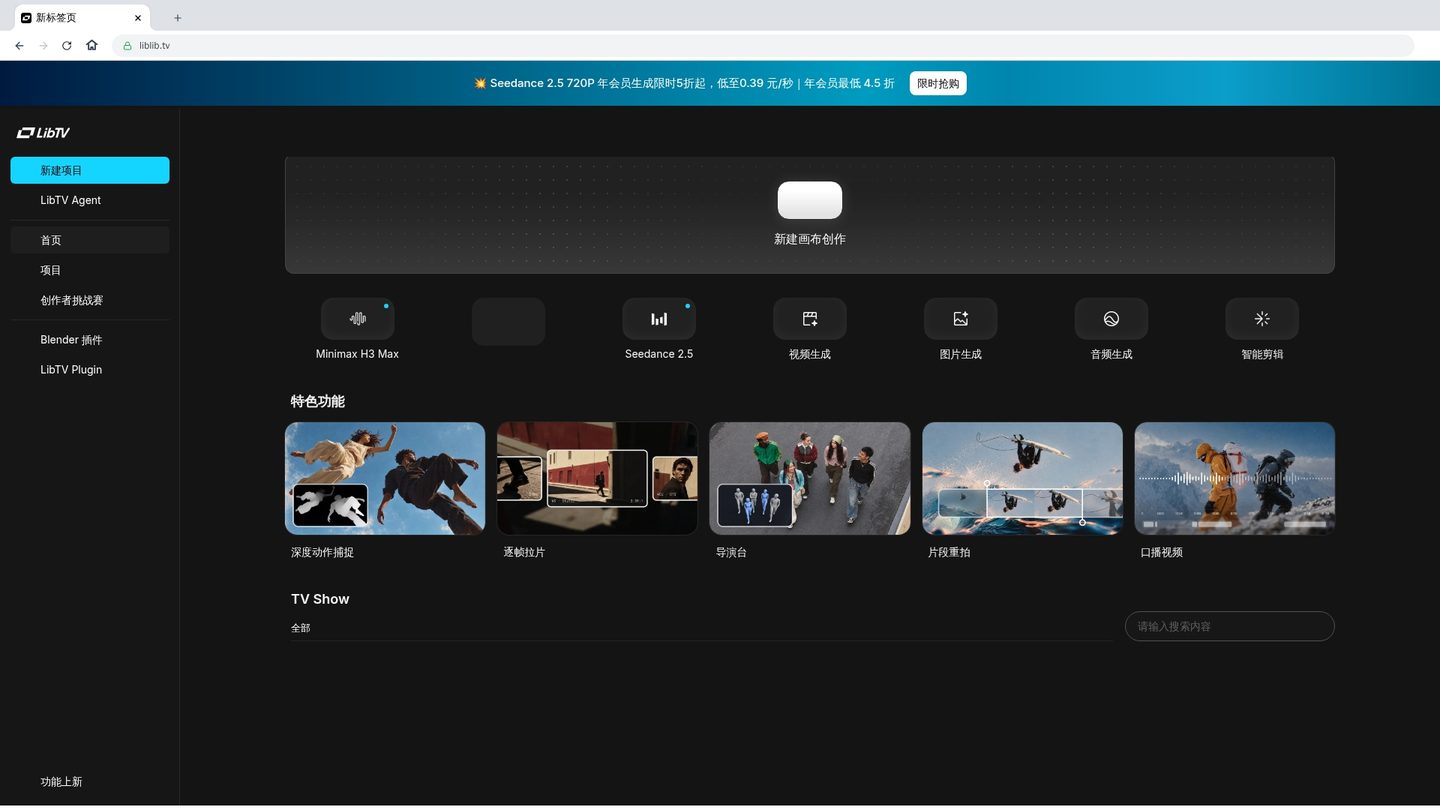Image resolution: width=1440 pixels, height=810 pixels.
Task: Open the 视频生成 video generation icon
Action: [x=810, y=319]
